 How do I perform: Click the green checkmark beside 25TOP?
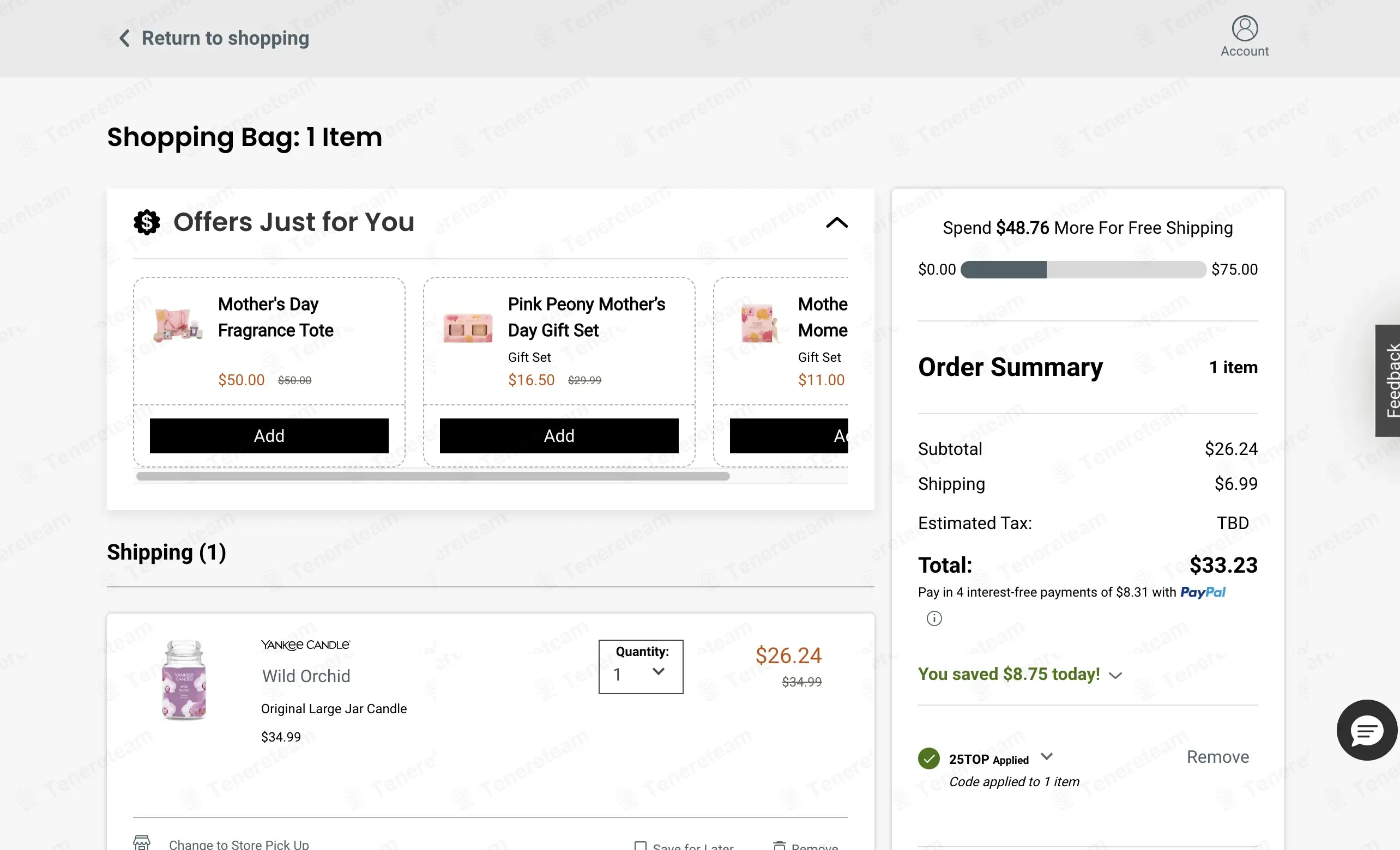tap(928, 758)
